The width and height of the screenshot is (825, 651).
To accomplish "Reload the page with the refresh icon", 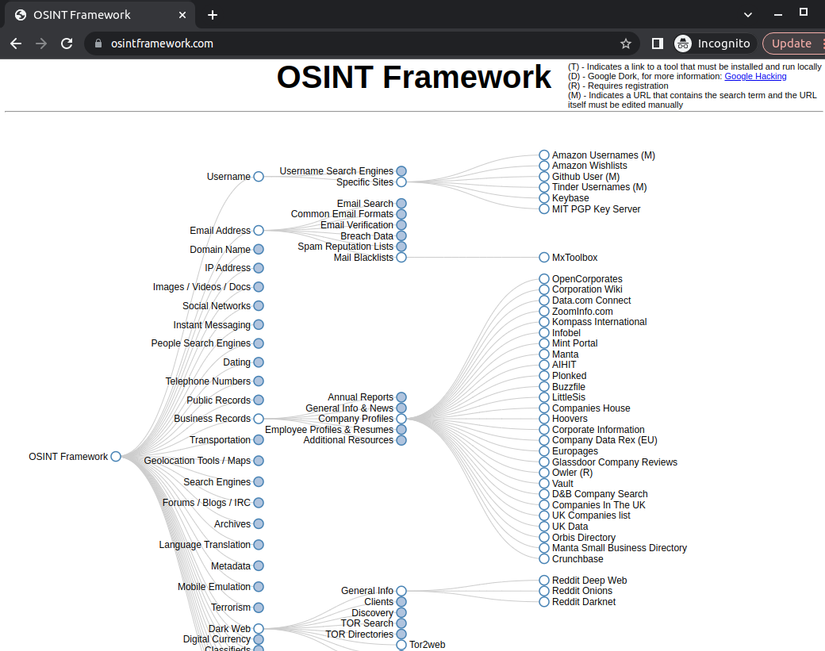I will (x=66, y=44).
